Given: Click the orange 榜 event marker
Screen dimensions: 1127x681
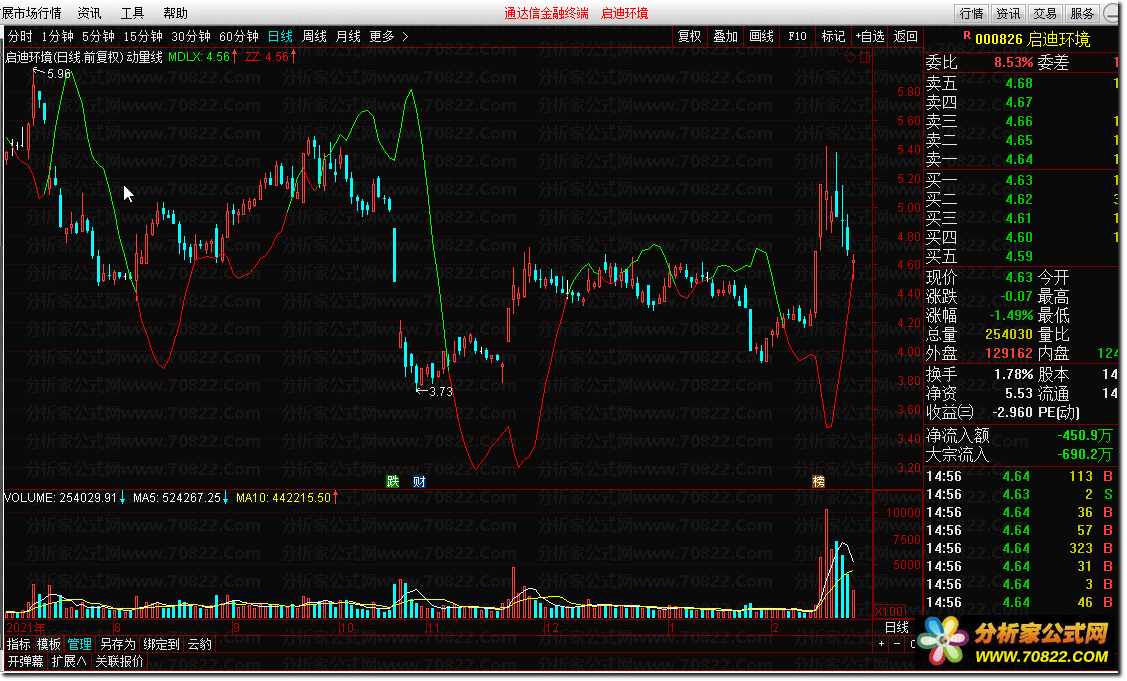Looking at the screenshot, I should 818,481.
